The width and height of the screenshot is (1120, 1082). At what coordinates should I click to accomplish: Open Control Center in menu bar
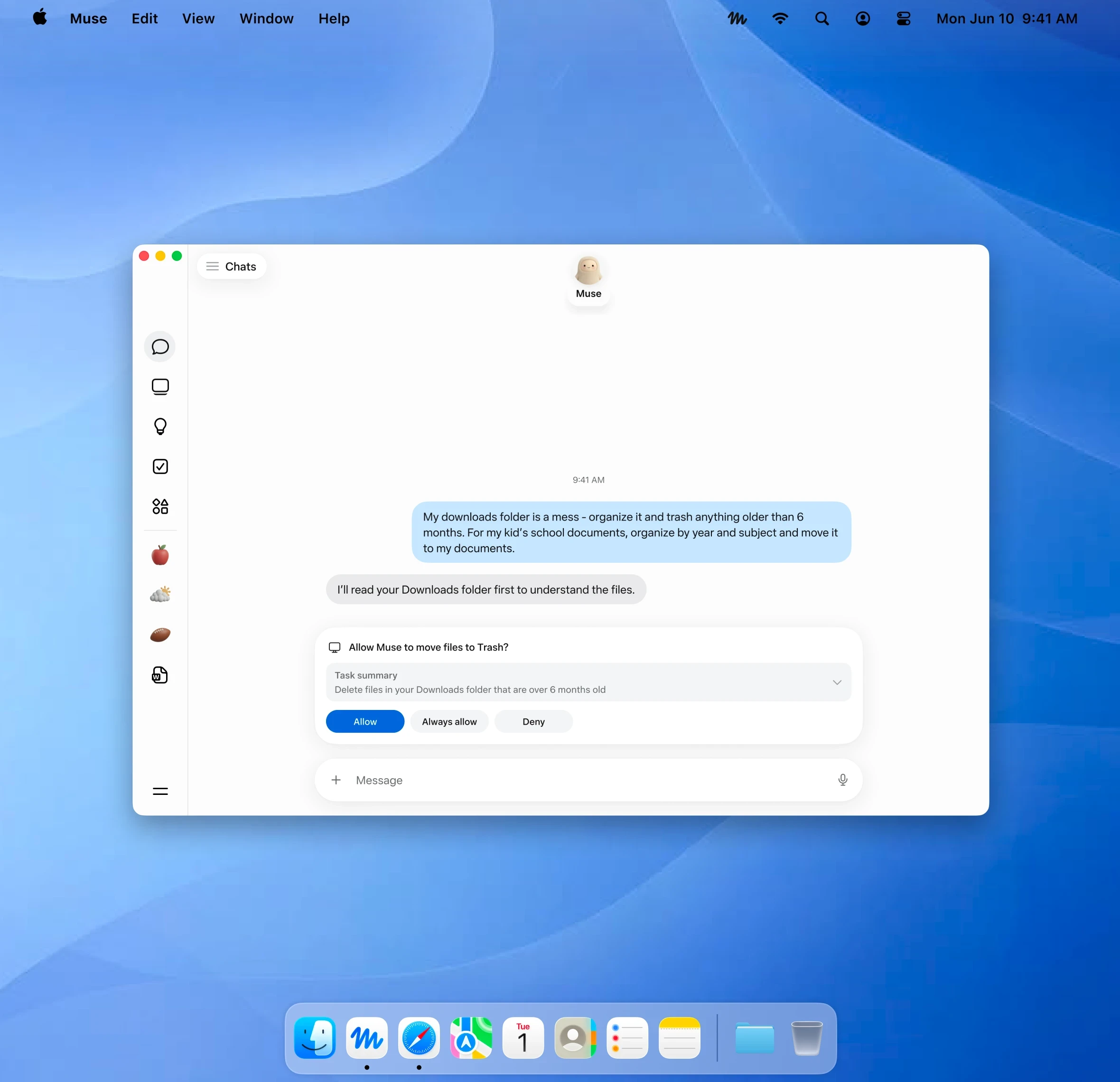904,19
